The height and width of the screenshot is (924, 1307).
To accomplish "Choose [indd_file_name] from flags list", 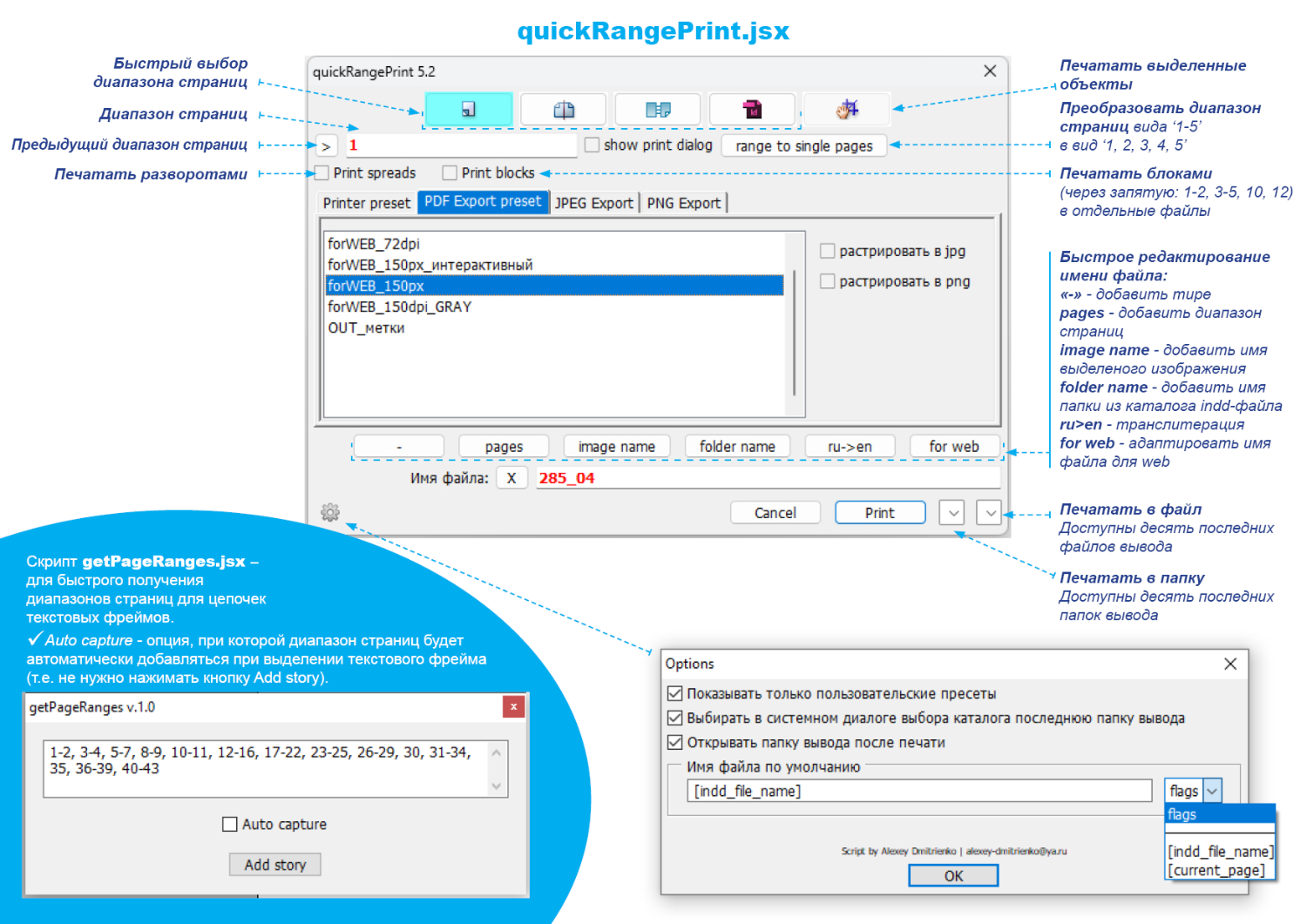I will tap(1220, 851).
